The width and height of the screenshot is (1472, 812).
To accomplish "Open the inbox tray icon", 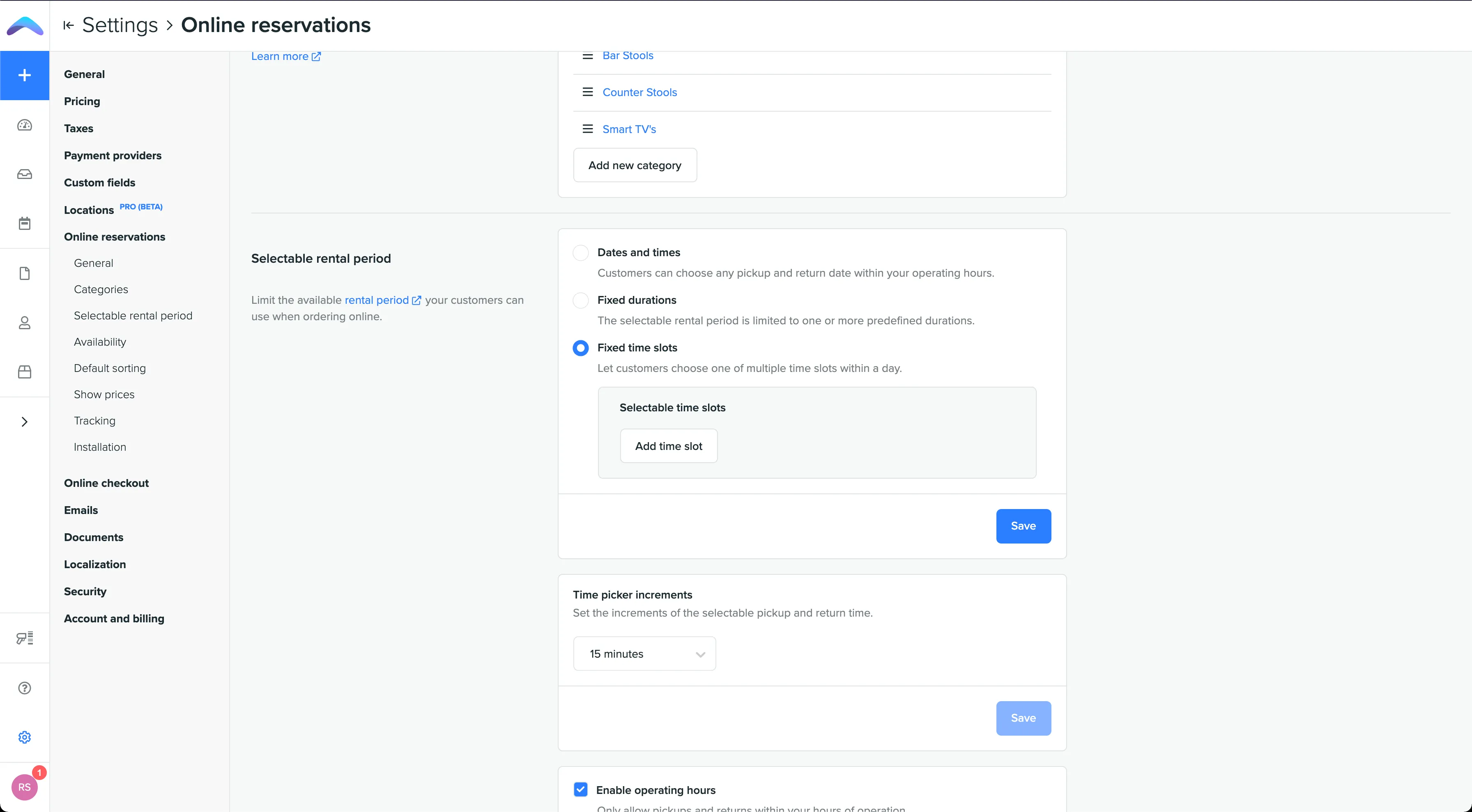I will pos(25,174).
